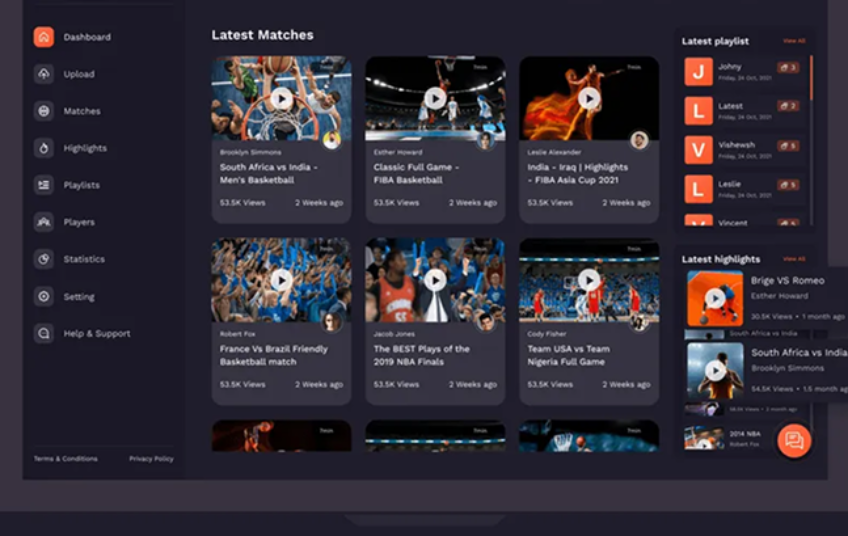Play India - Iraq Highlights video
The image size is (848, 536).
coord(589,99)
